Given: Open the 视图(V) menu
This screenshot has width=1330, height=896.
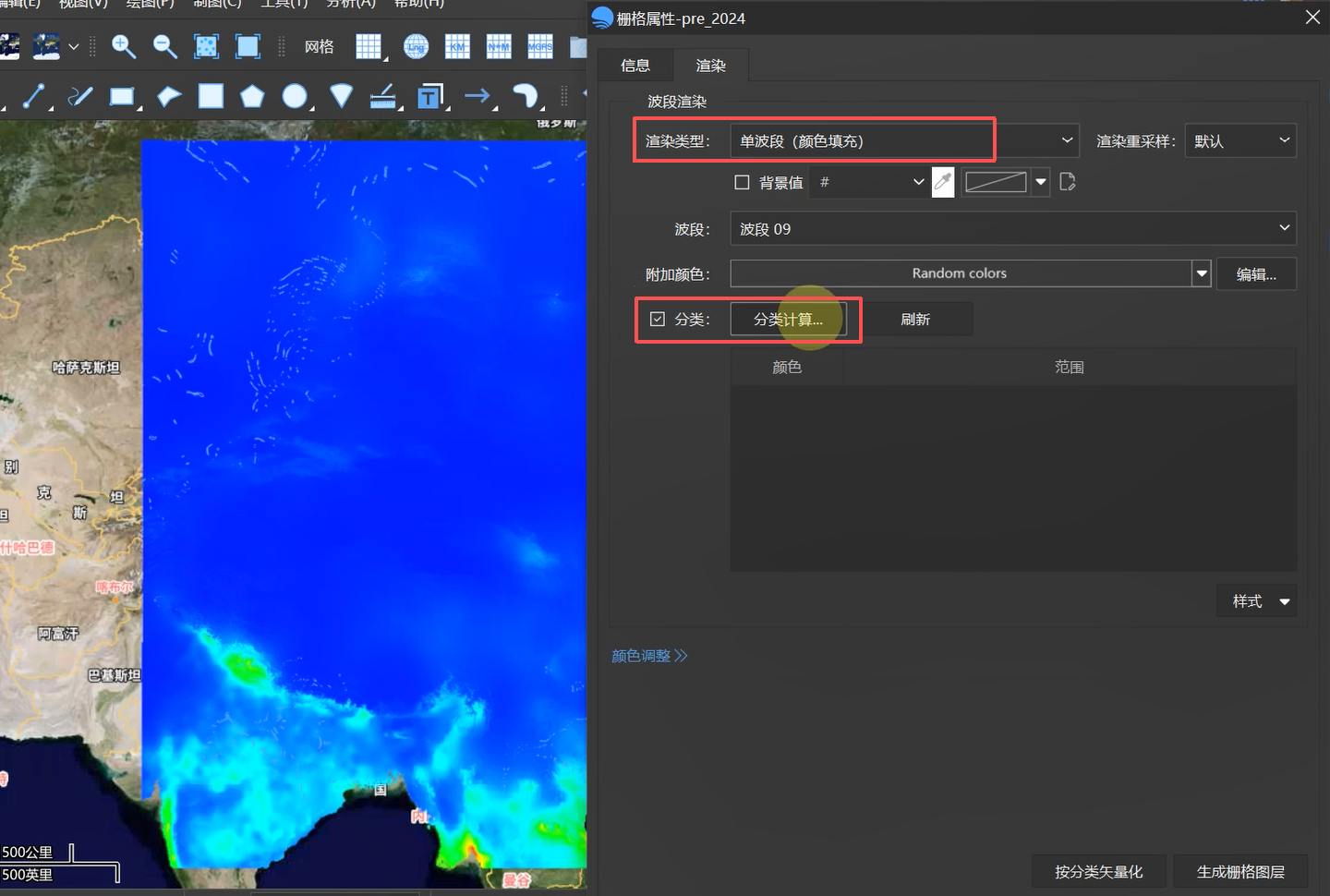Looking at the screenshot, I should coord(83,4).
